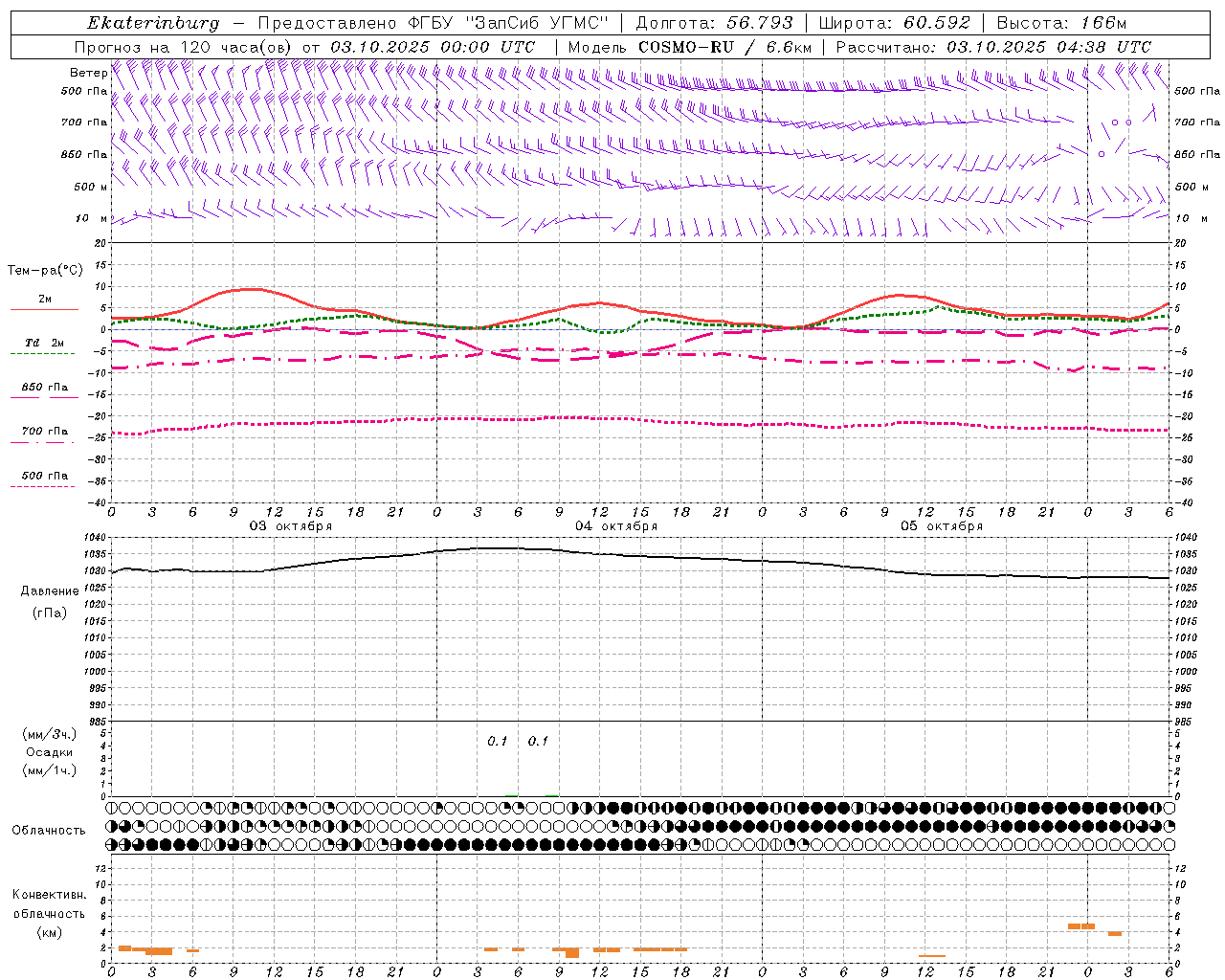
Task: Click the 'Ветер' wind panel label
Action: (88, 73)
